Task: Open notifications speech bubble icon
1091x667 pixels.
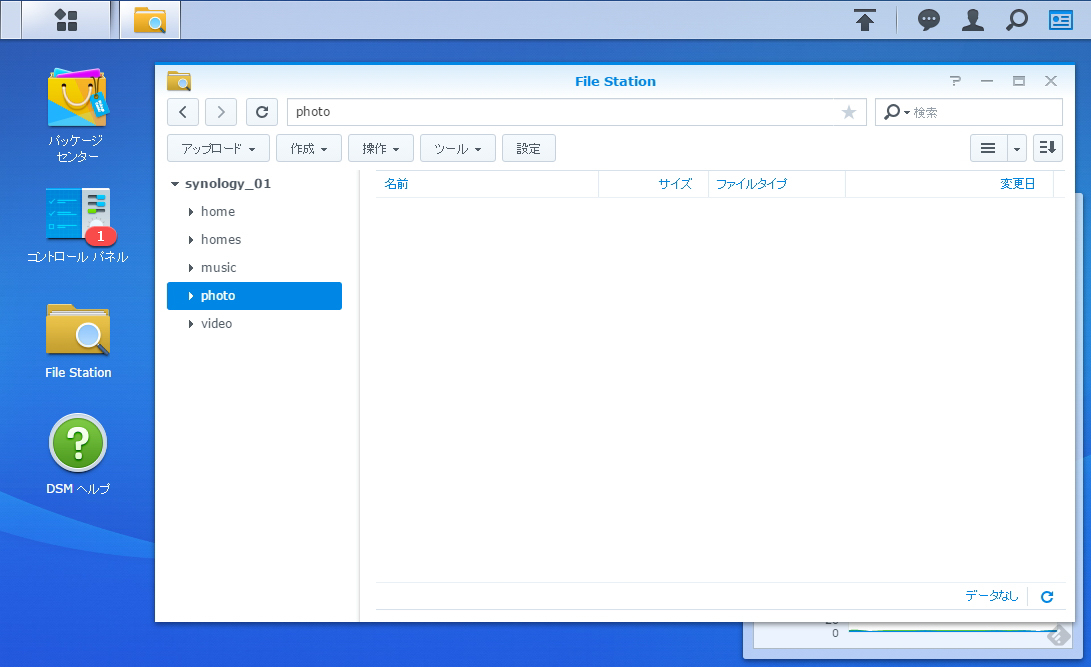Action: point(929,20)
